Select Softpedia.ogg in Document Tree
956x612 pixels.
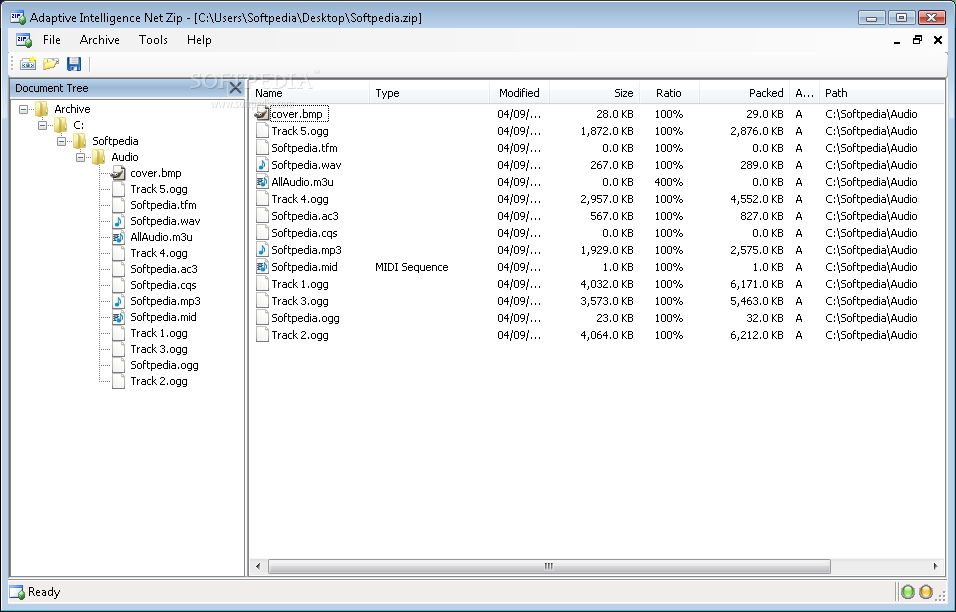point(165,365)
